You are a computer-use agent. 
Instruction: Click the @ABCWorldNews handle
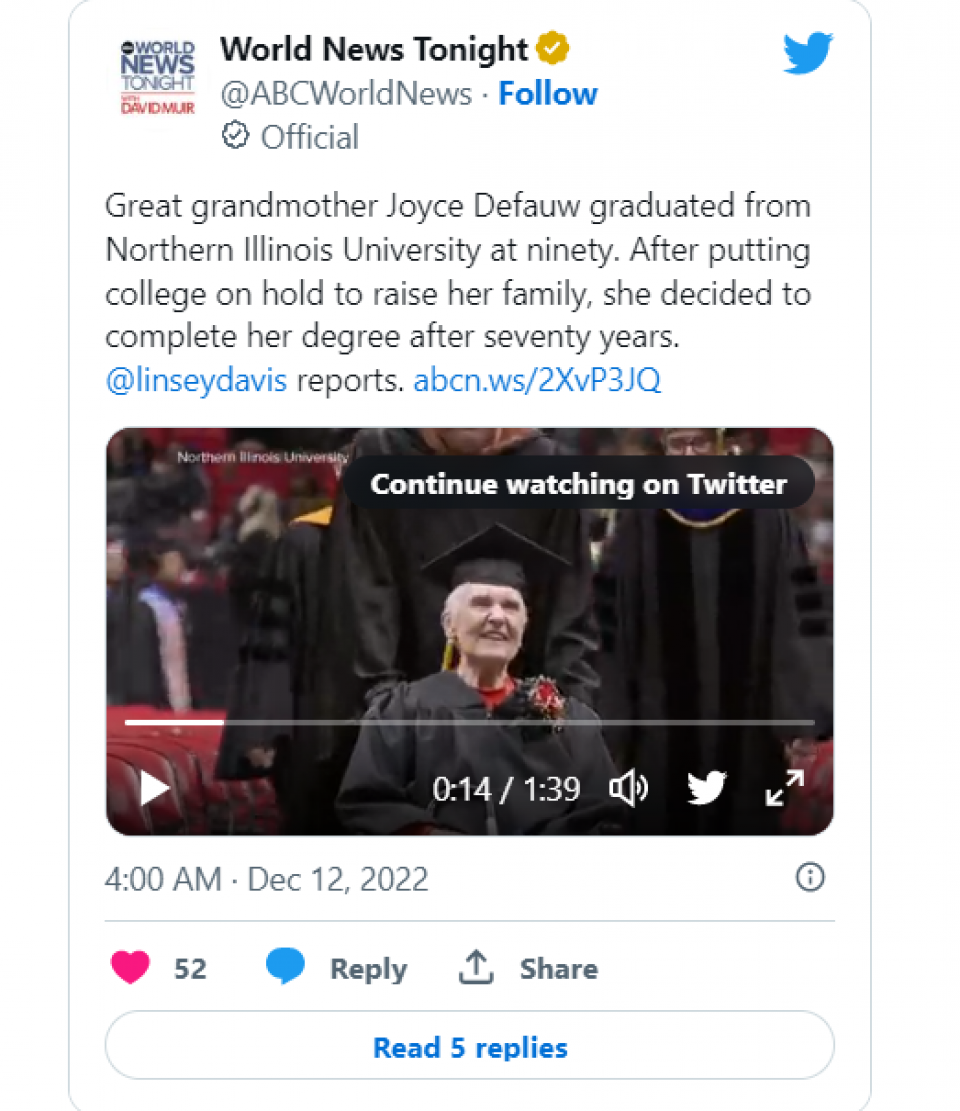coord(346,94)
